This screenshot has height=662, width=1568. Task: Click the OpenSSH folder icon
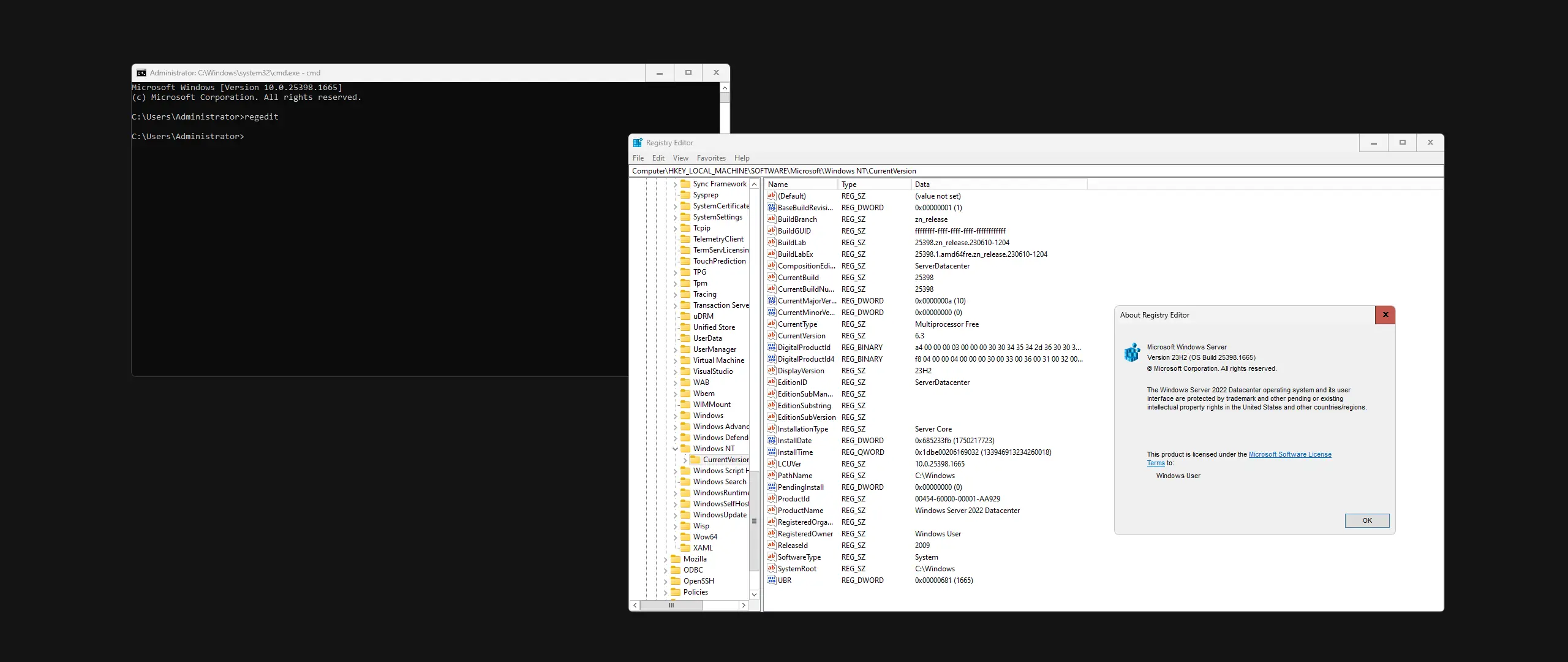[676, 581]
